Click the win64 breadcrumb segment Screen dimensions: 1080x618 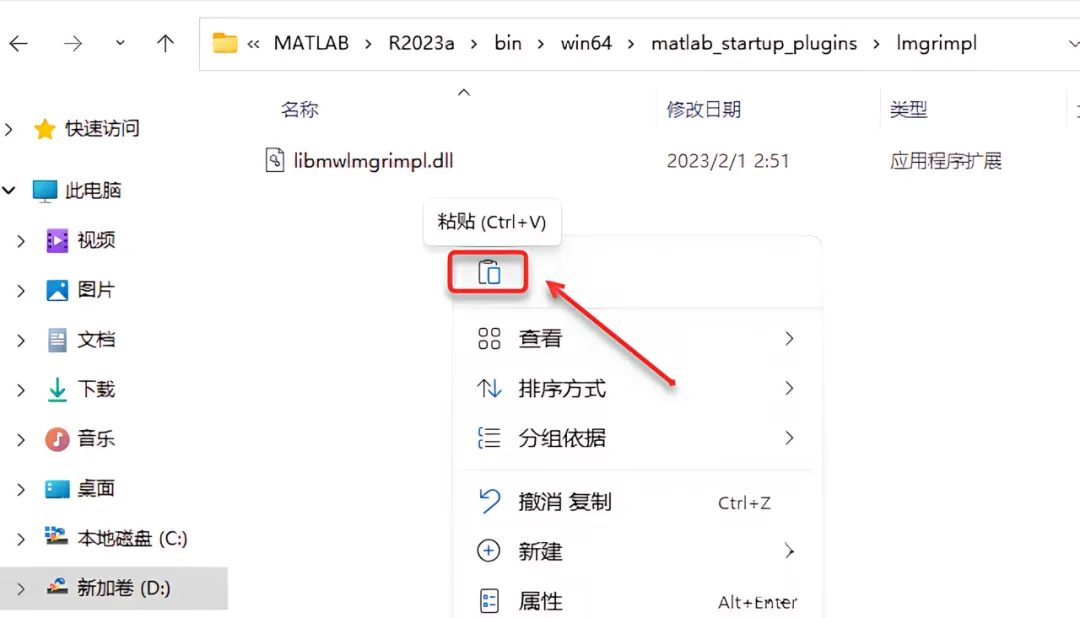(586, 43)
